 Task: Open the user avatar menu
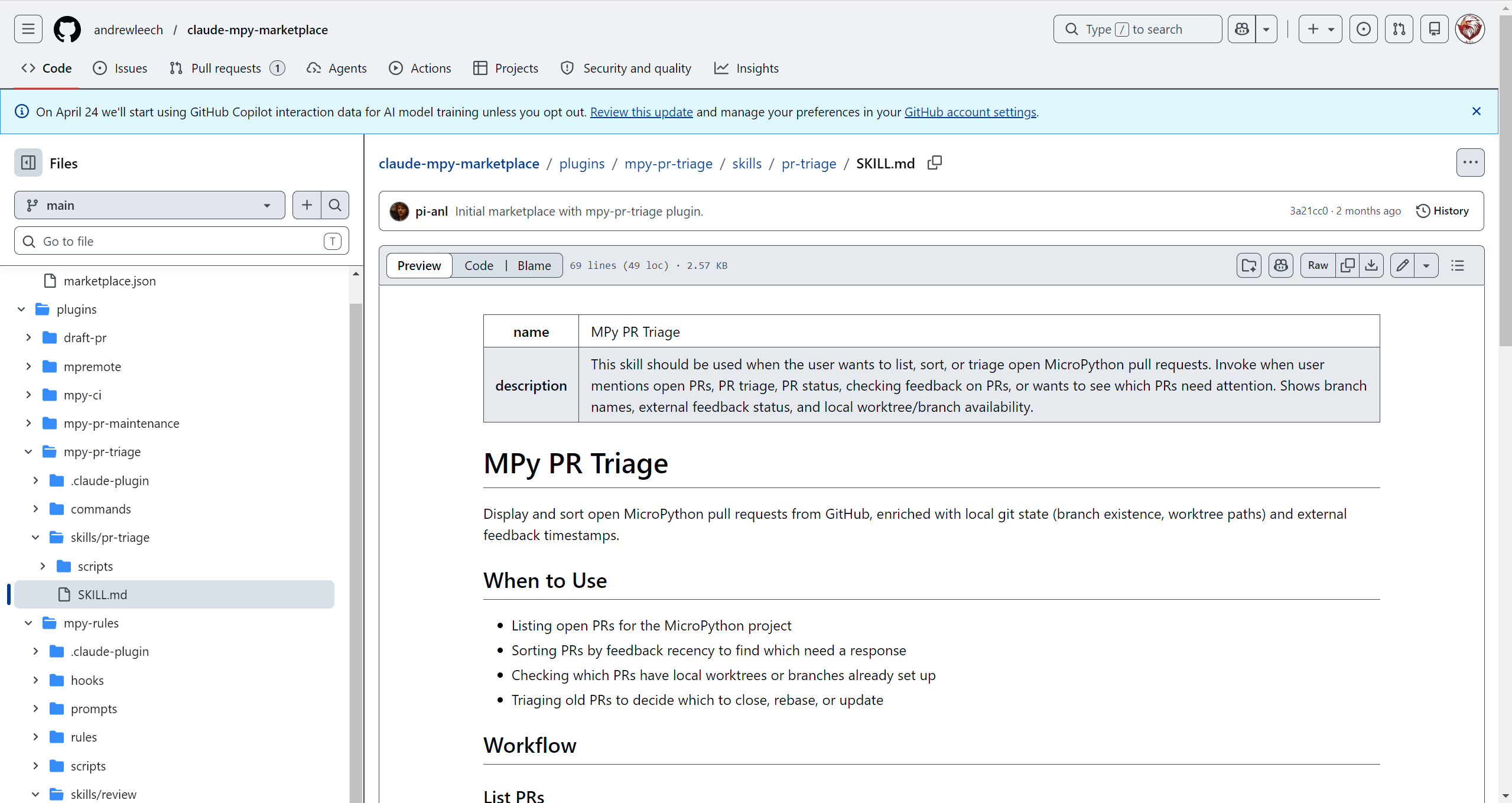click(1470, 29)
